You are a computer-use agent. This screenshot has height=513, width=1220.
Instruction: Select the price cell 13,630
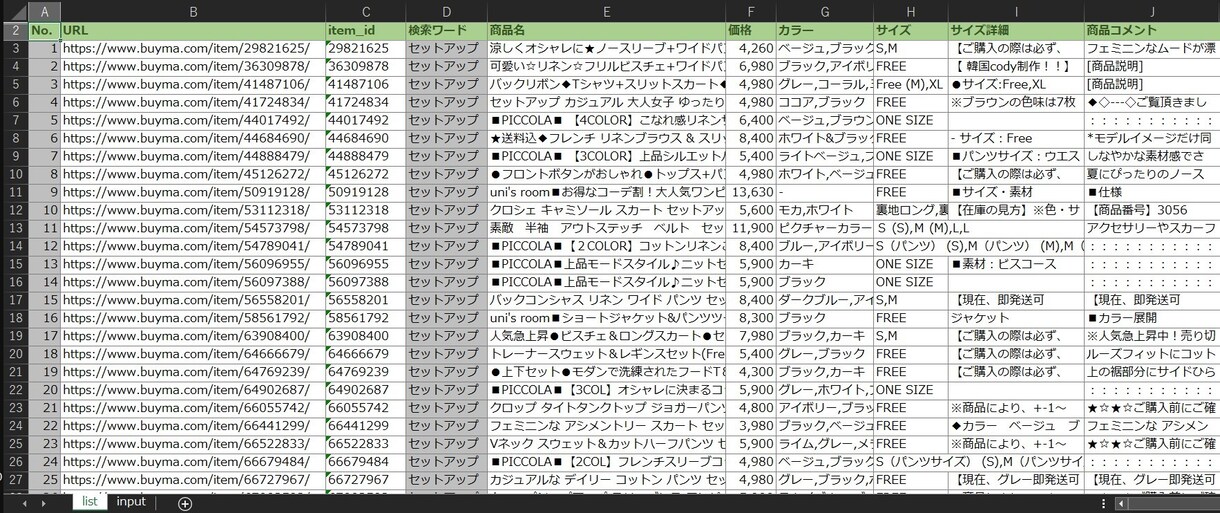[750, 192]
